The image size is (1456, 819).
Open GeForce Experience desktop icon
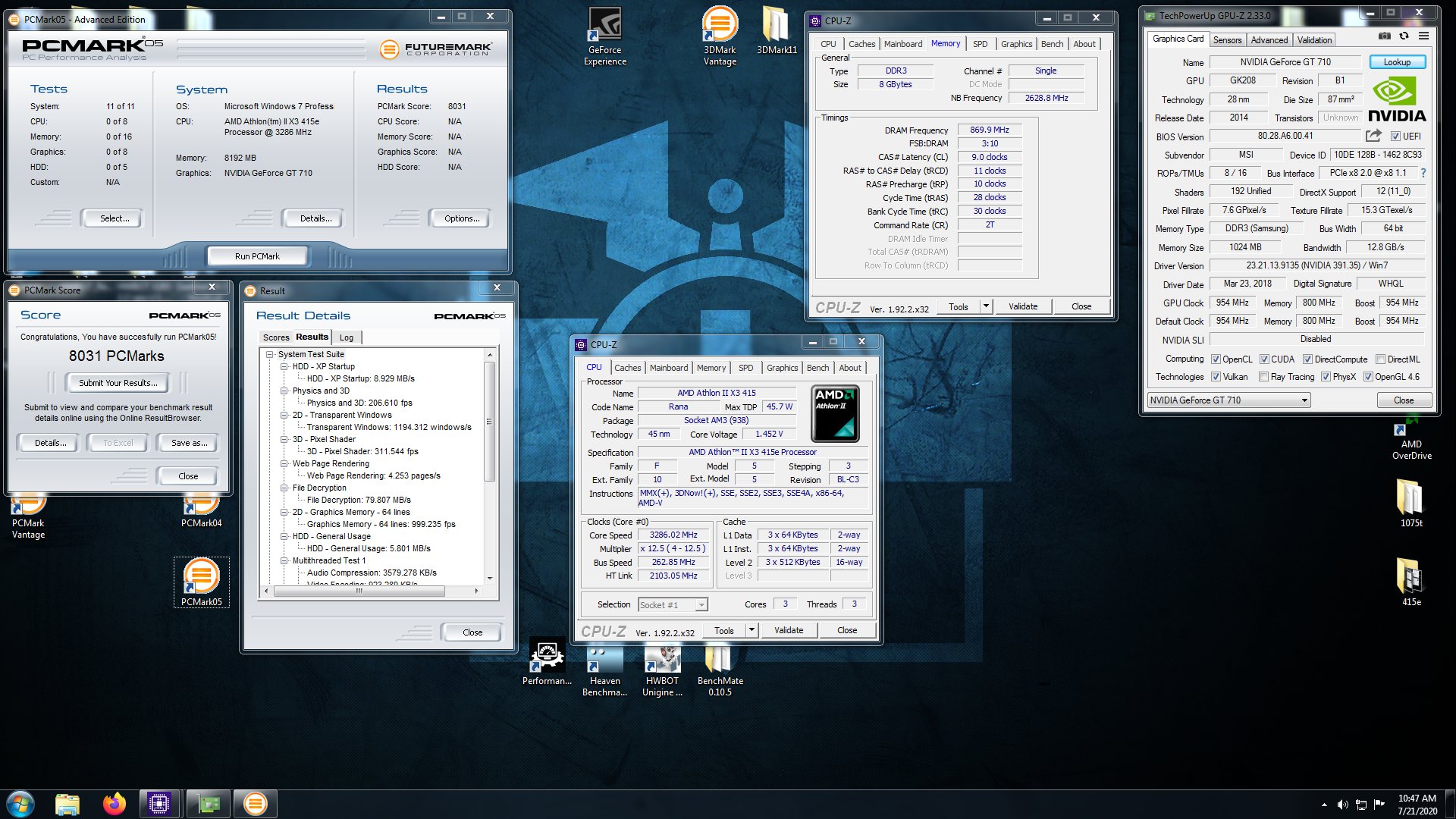pos(605,36)
